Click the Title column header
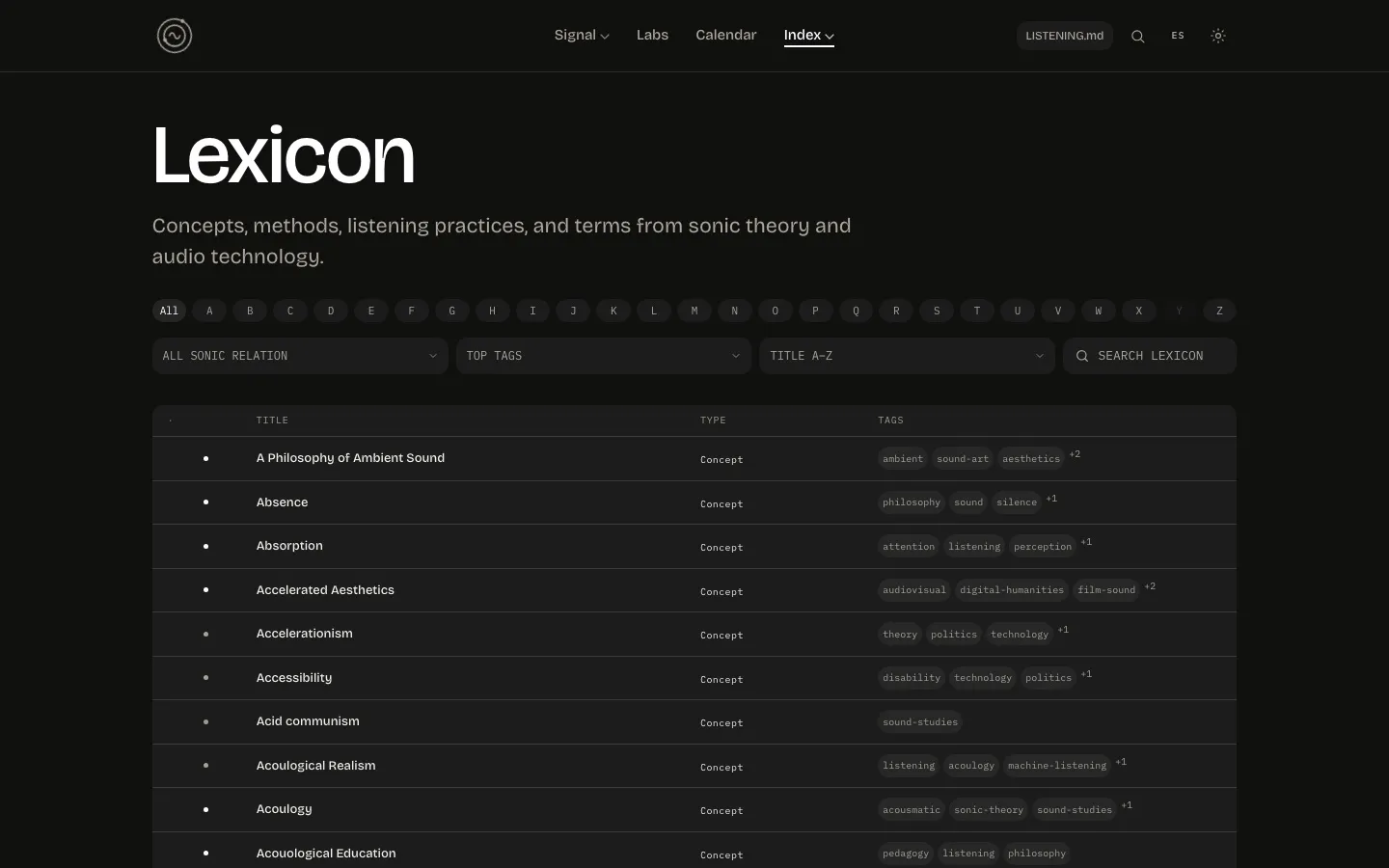This screenshot has width=1389, height=868. point(272,420)
